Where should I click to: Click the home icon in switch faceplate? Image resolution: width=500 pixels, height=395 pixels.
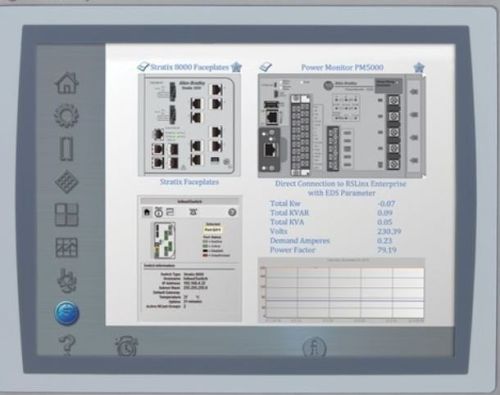[x=147, y=212]
